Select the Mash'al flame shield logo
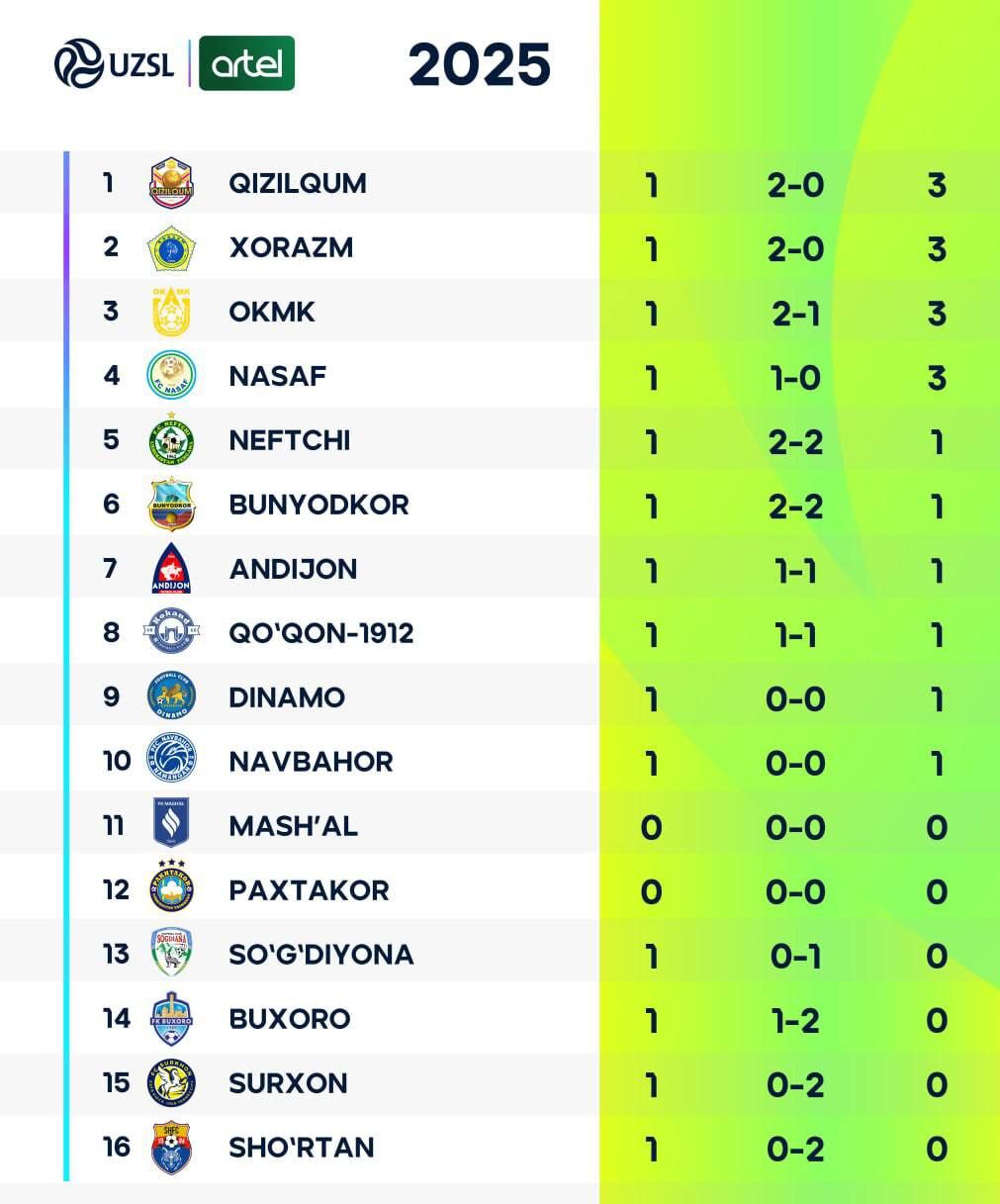Image resolution: width=1000 pixels, height=1204 pixels. click(x=172, y=824)
